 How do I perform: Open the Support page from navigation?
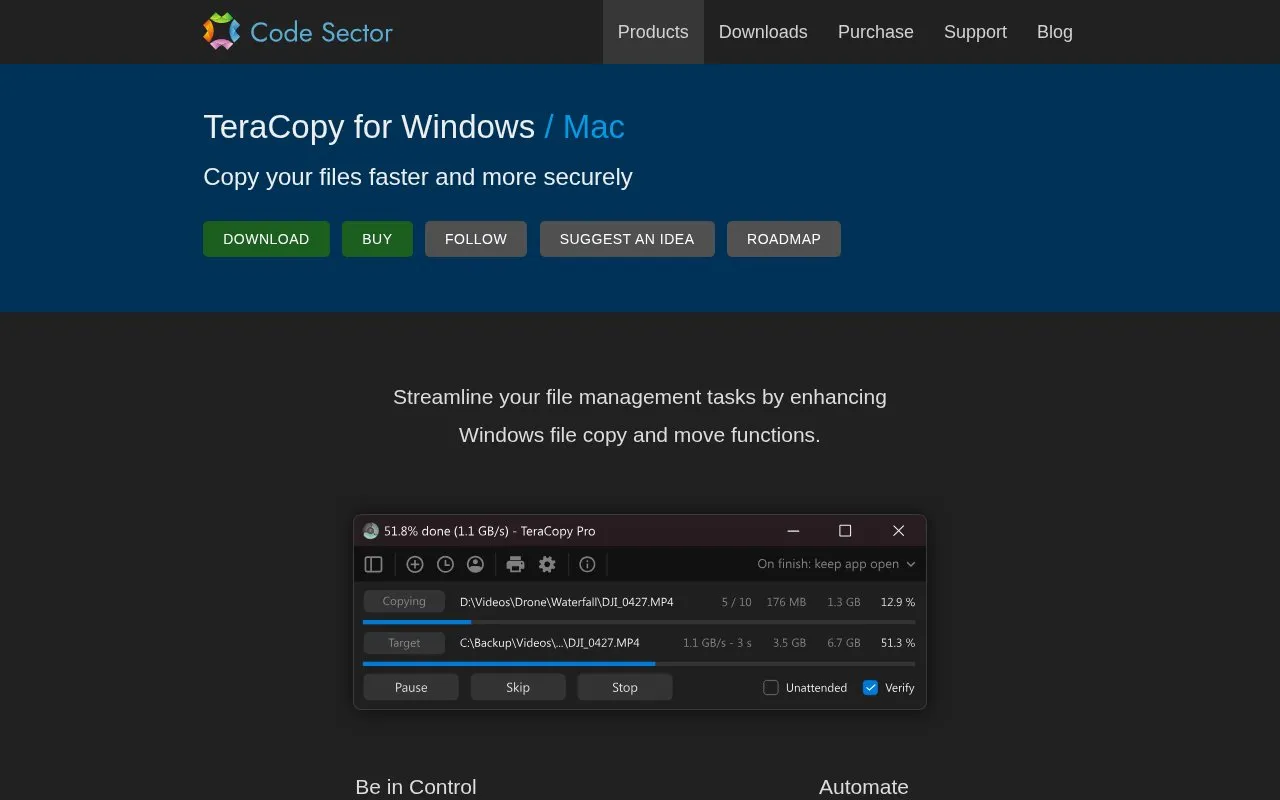click(975, 32)
